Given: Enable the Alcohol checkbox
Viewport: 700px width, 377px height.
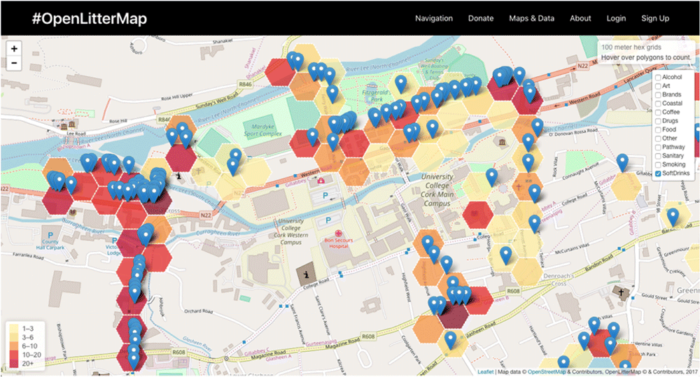Looking at the screenshot, I should [658, 77].
